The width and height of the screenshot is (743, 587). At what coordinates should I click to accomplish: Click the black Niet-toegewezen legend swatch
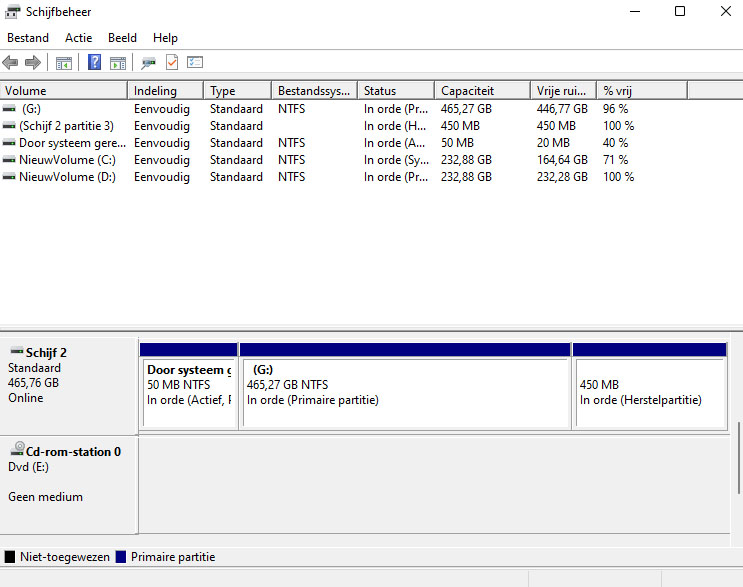point(9,557)
